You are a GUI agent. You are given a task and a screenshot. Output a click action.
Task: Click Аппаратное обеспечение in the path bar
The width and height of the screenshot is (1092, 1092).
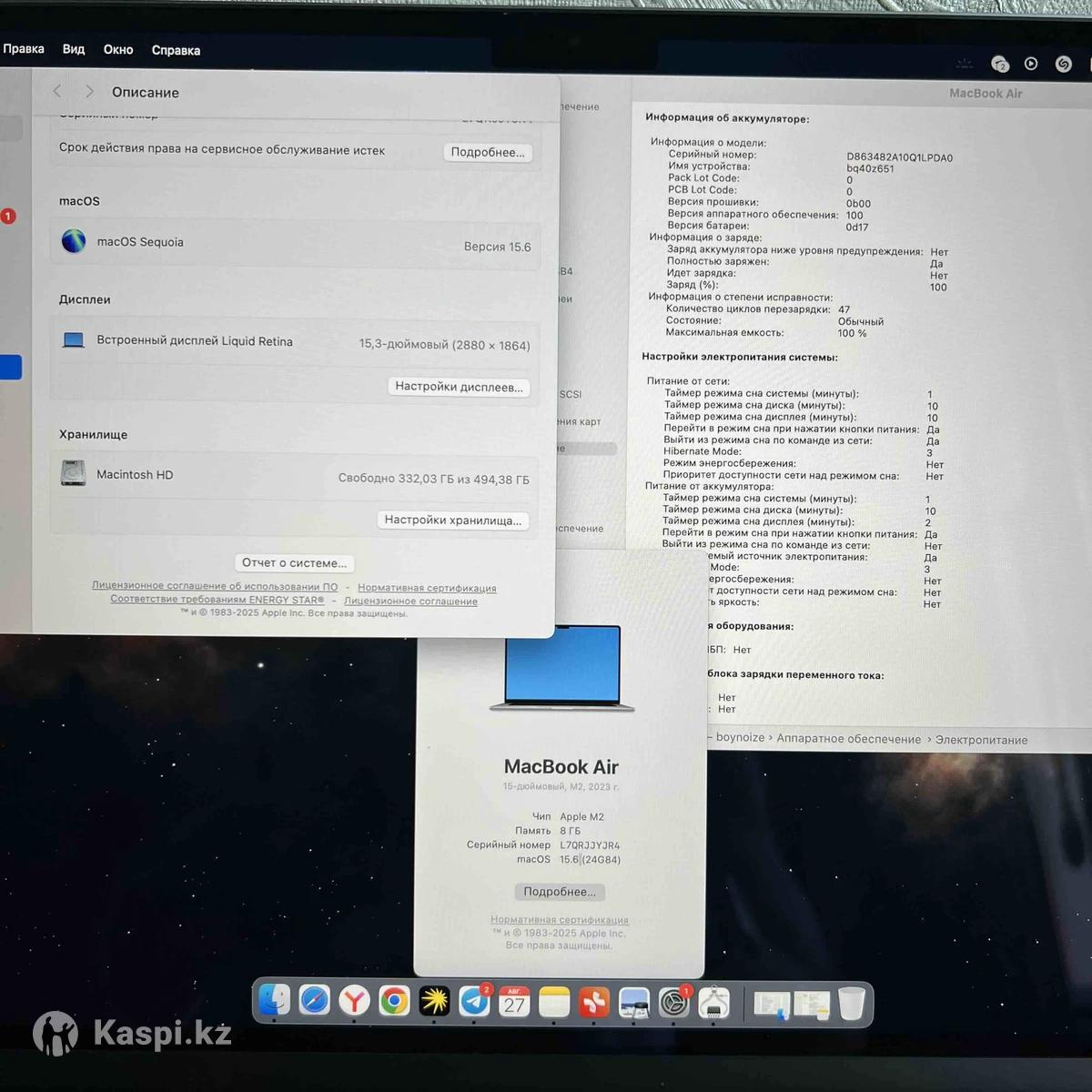coord(849,739)
